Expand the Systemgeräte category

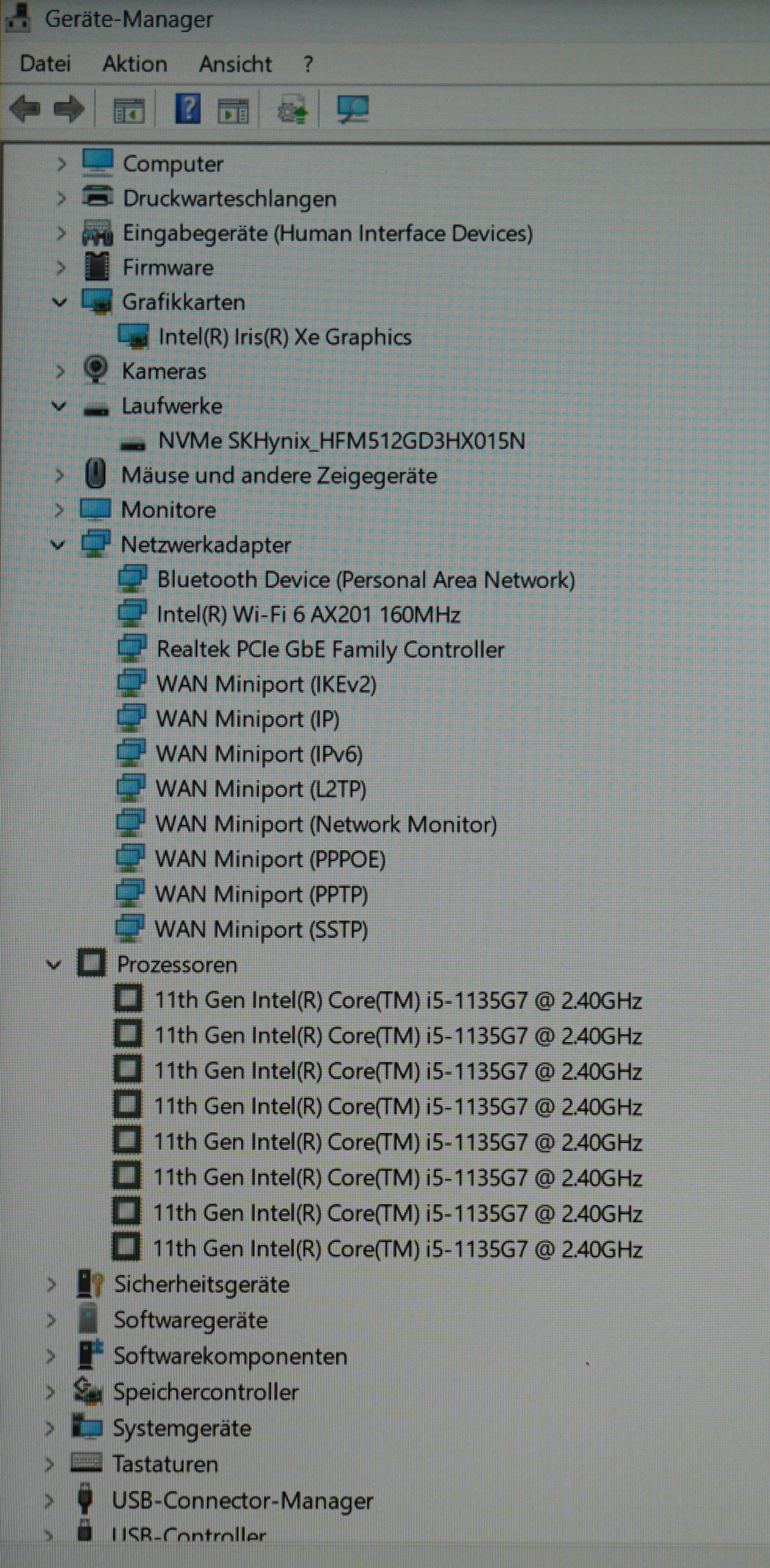(50, 1428)
